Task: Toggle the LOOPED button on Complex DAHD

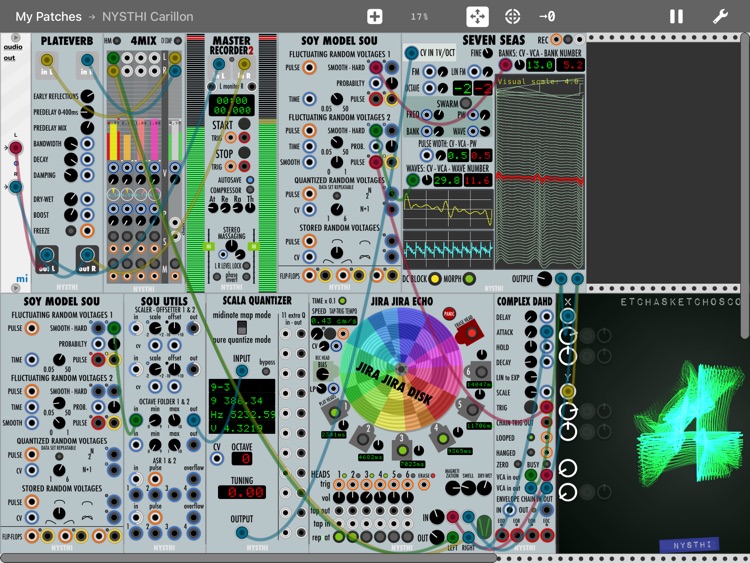Action: [x=530, y=438]
